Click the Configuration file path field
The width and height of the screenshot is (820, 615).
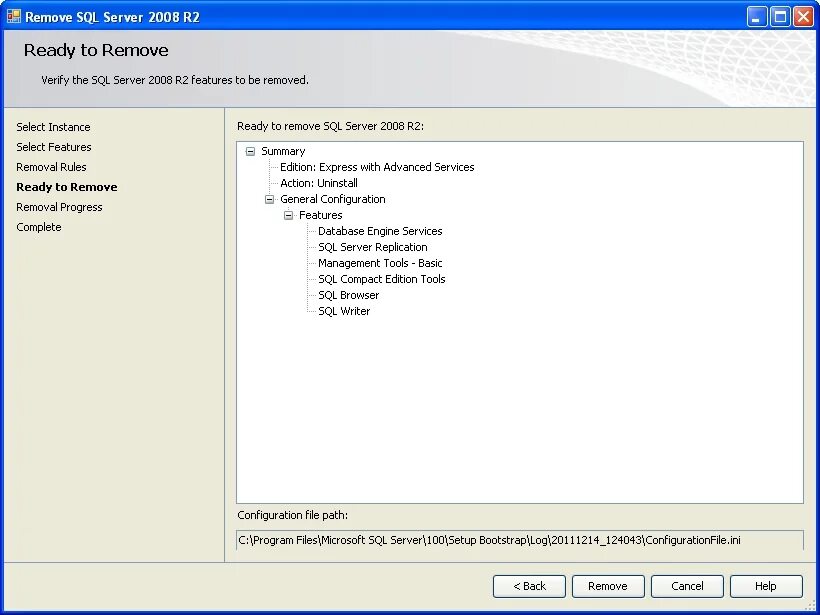520,540
